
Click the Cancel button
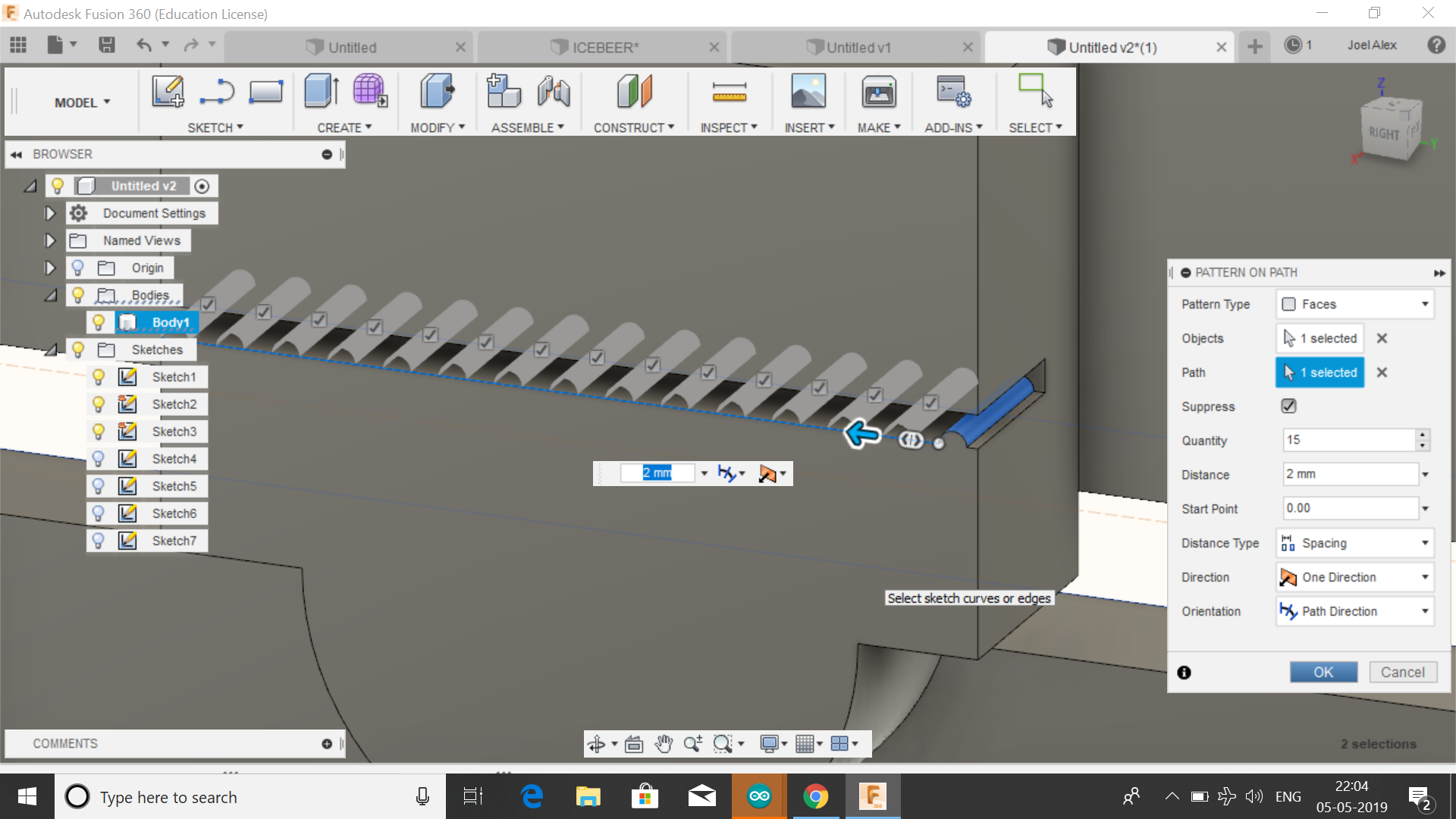coord(1402,672)
